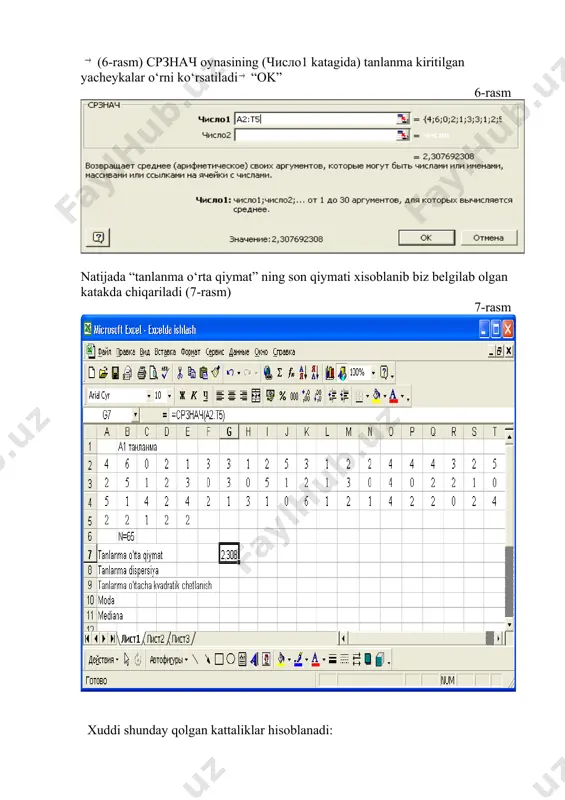Toggle italic К formatting button

point(194,396)
